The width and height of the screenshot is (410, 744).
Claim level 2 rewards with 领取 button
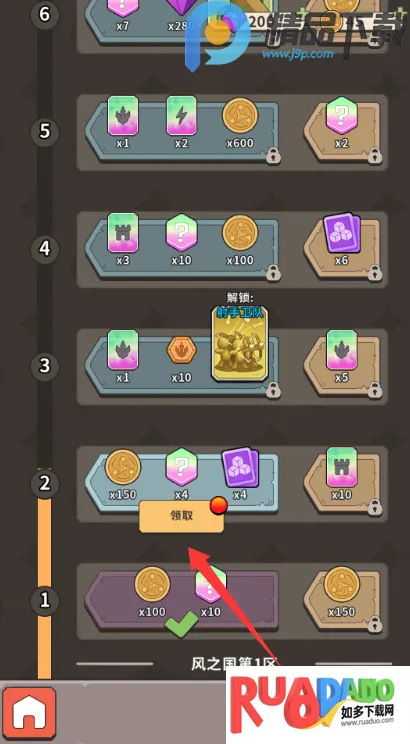181,515
